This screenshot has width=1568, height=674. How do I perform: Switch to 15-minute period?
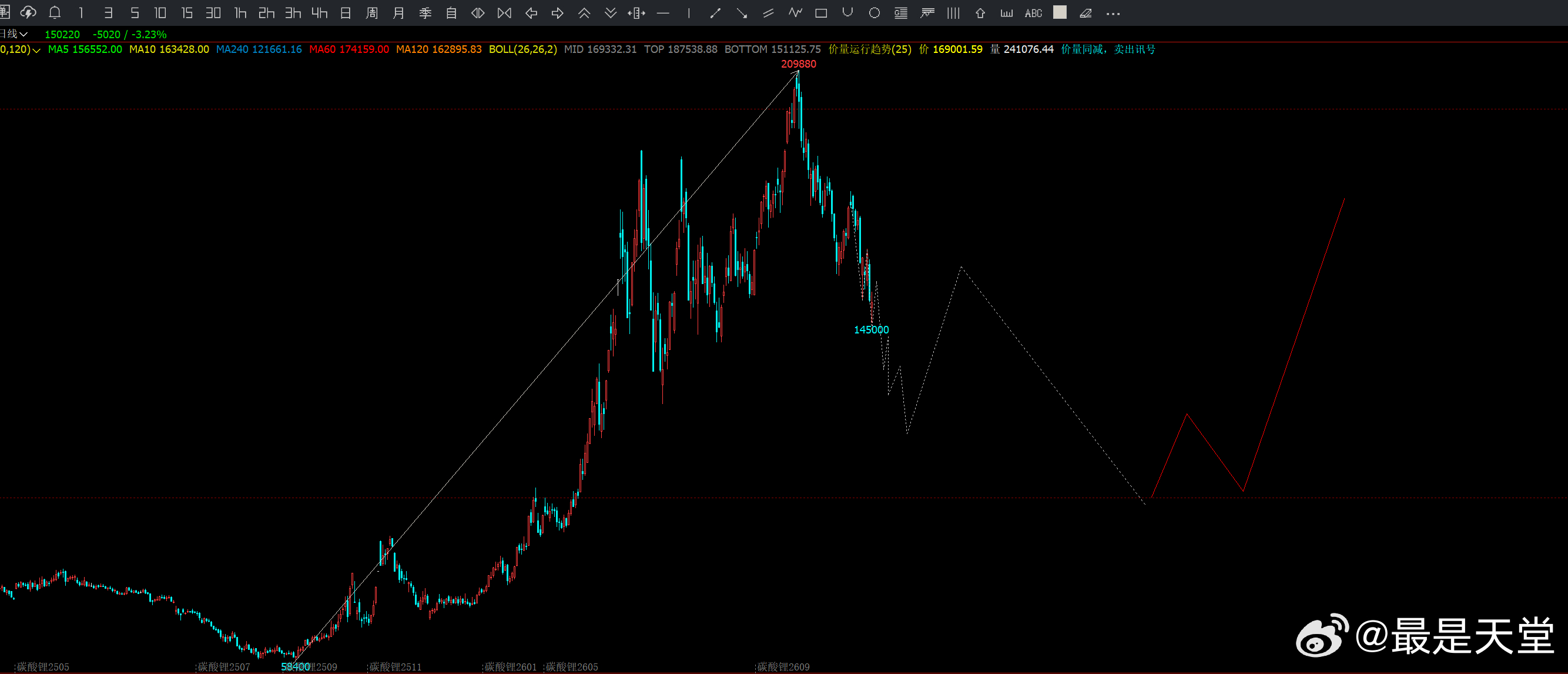(x=187, y=13)
